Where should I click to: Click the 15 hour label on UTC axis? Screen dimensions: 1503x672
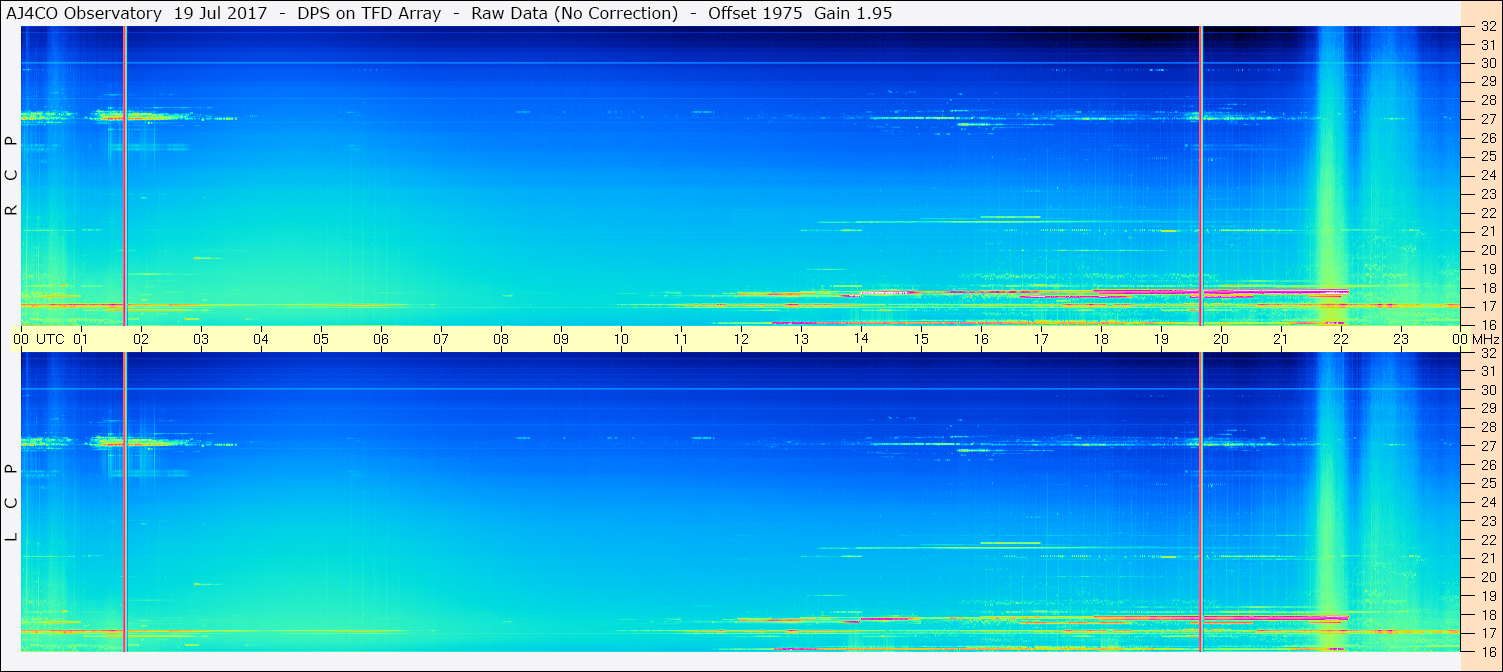click(921, 339)
